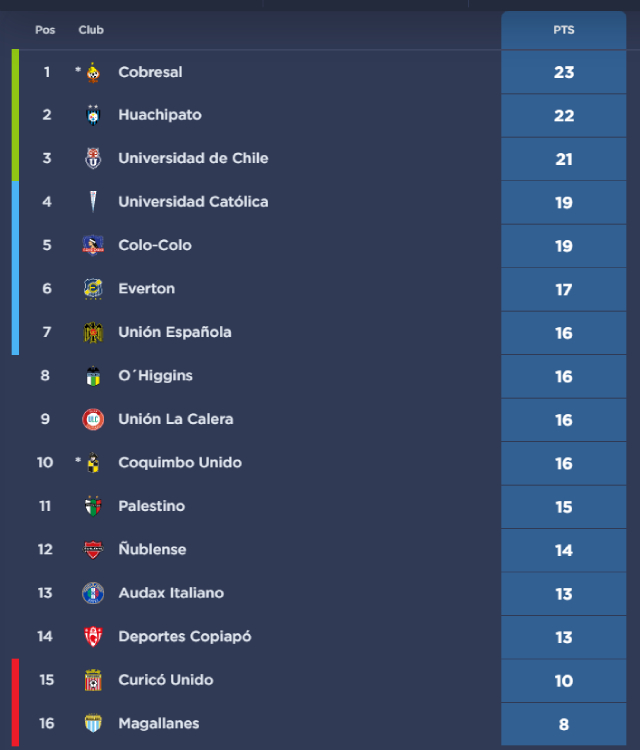Image resolution: width=640 pixels, height=750 pixels.
Task: Click the Palestino club crest icon
Action: pyautogui.click(x=93, y=506)
